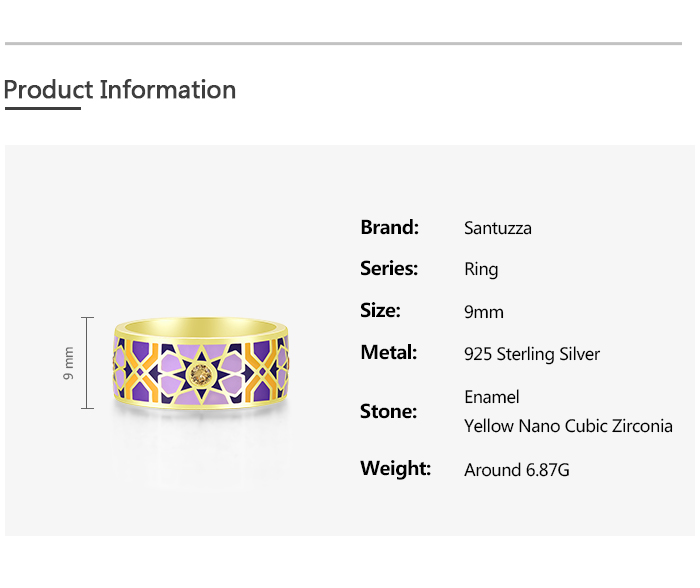The height and width of the screenshot is (588, 700).
Task: Select the Series: label
Action: 389,268
